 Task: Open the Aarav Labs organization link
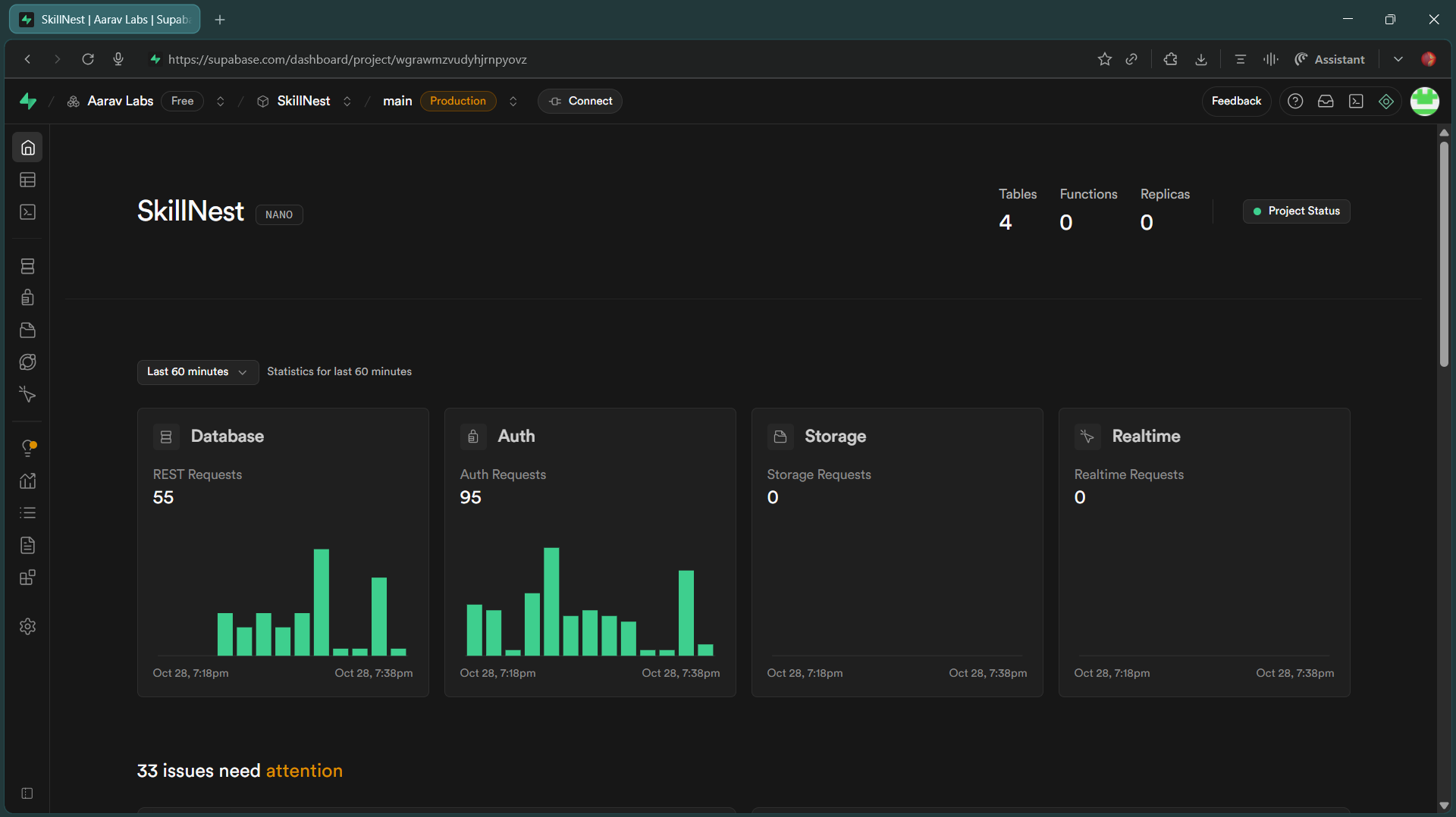(x=120, y=102)
